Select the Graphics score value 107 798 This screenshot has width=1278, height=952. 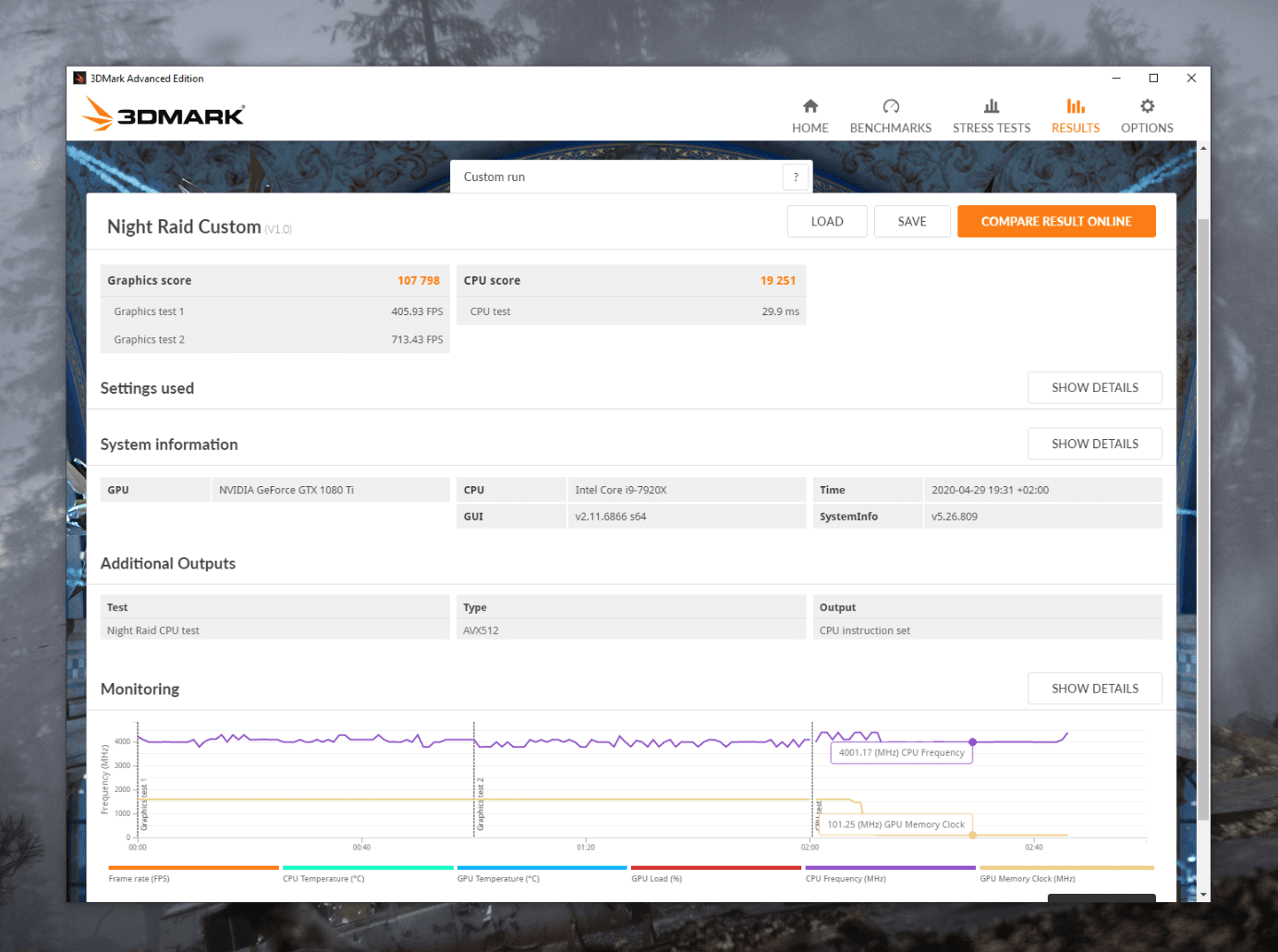coord(419,281)
